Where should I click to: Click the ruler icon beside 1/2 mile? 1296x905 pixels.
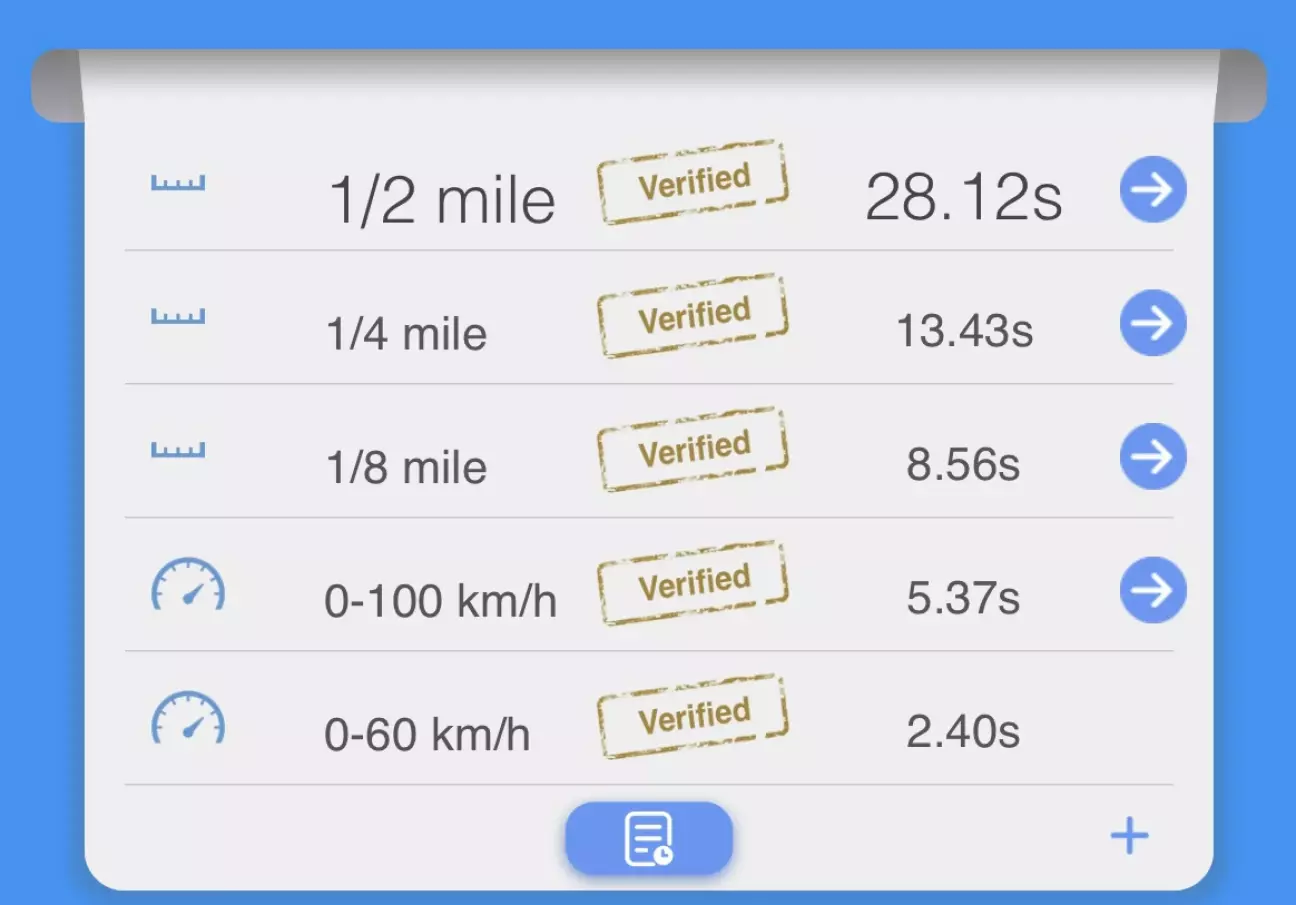178,183
